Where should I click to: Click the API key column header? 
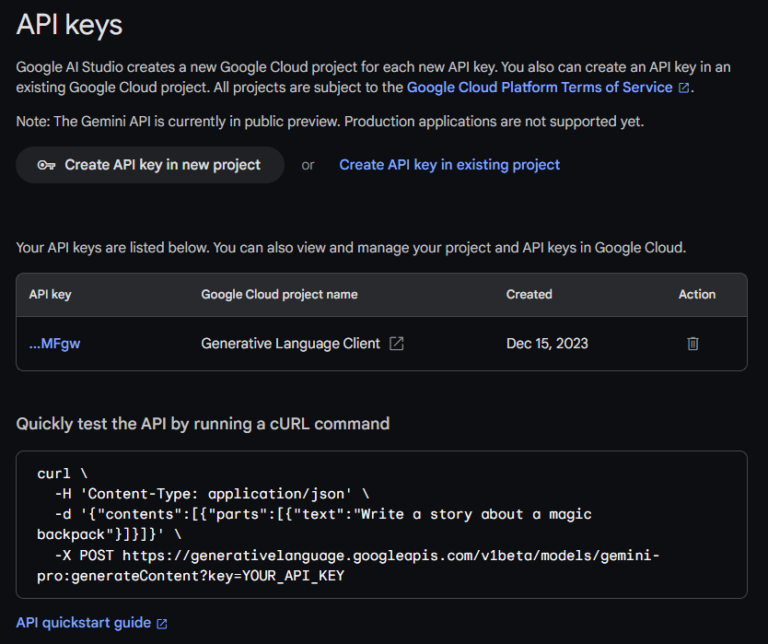[x=50, y=295]
